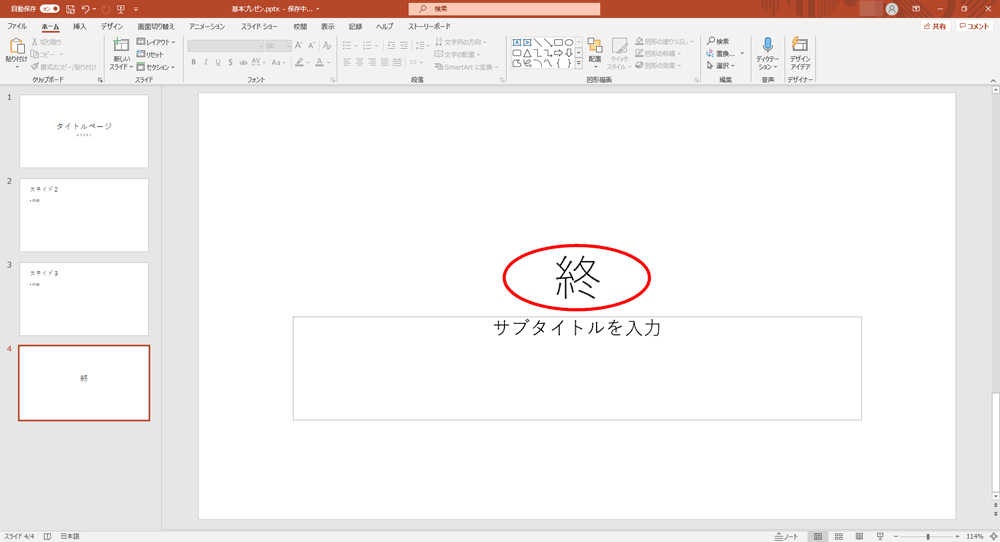
Task: Click the undo arrow icon
Action: pos(85,9)
